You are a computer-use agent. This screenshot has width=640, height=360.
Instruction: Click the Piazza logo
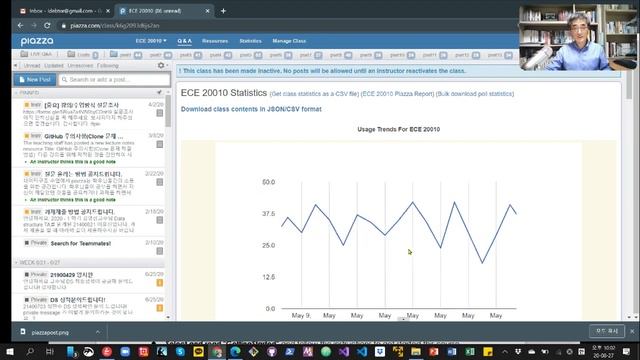pos(37,41)
